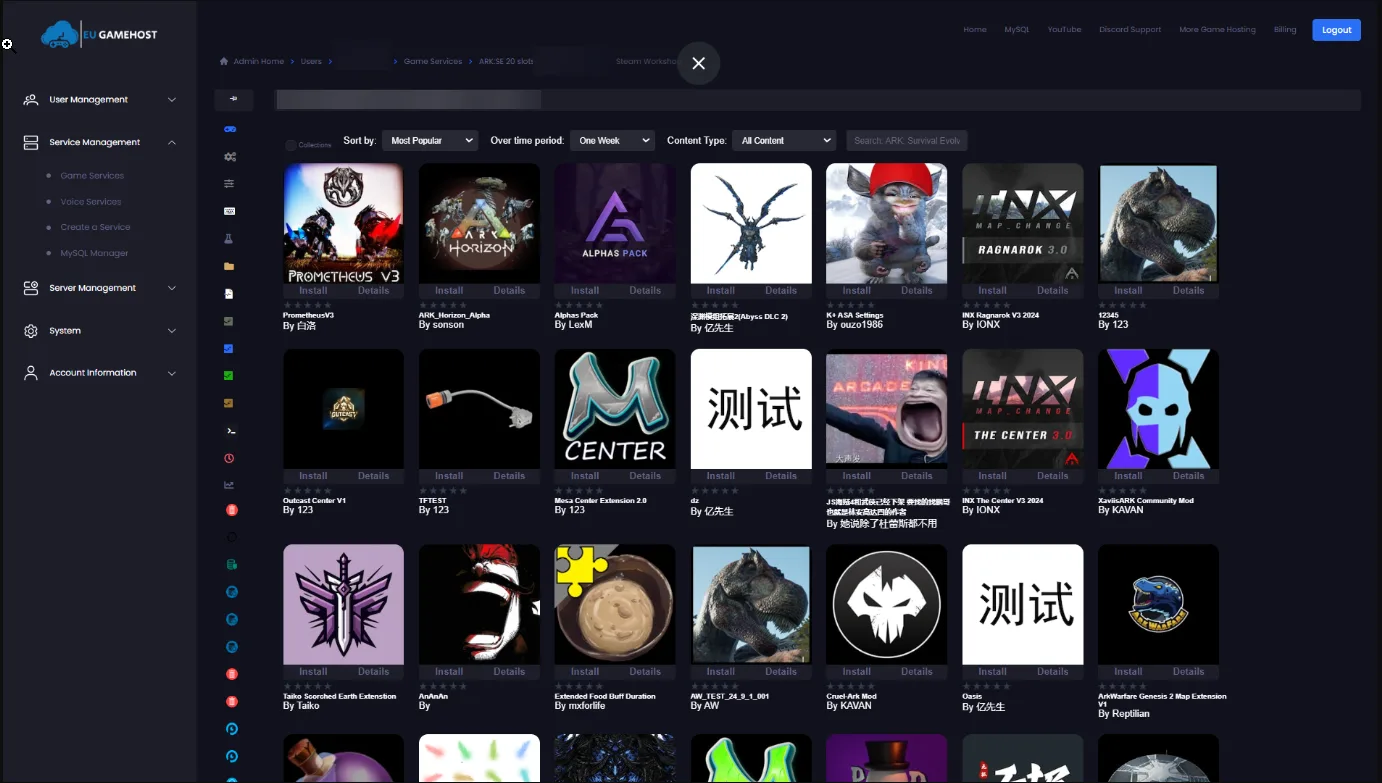The image size is (1382, 783).
Task: Install the PrometheusV3 mod
Action: click(x=313, y=291)
